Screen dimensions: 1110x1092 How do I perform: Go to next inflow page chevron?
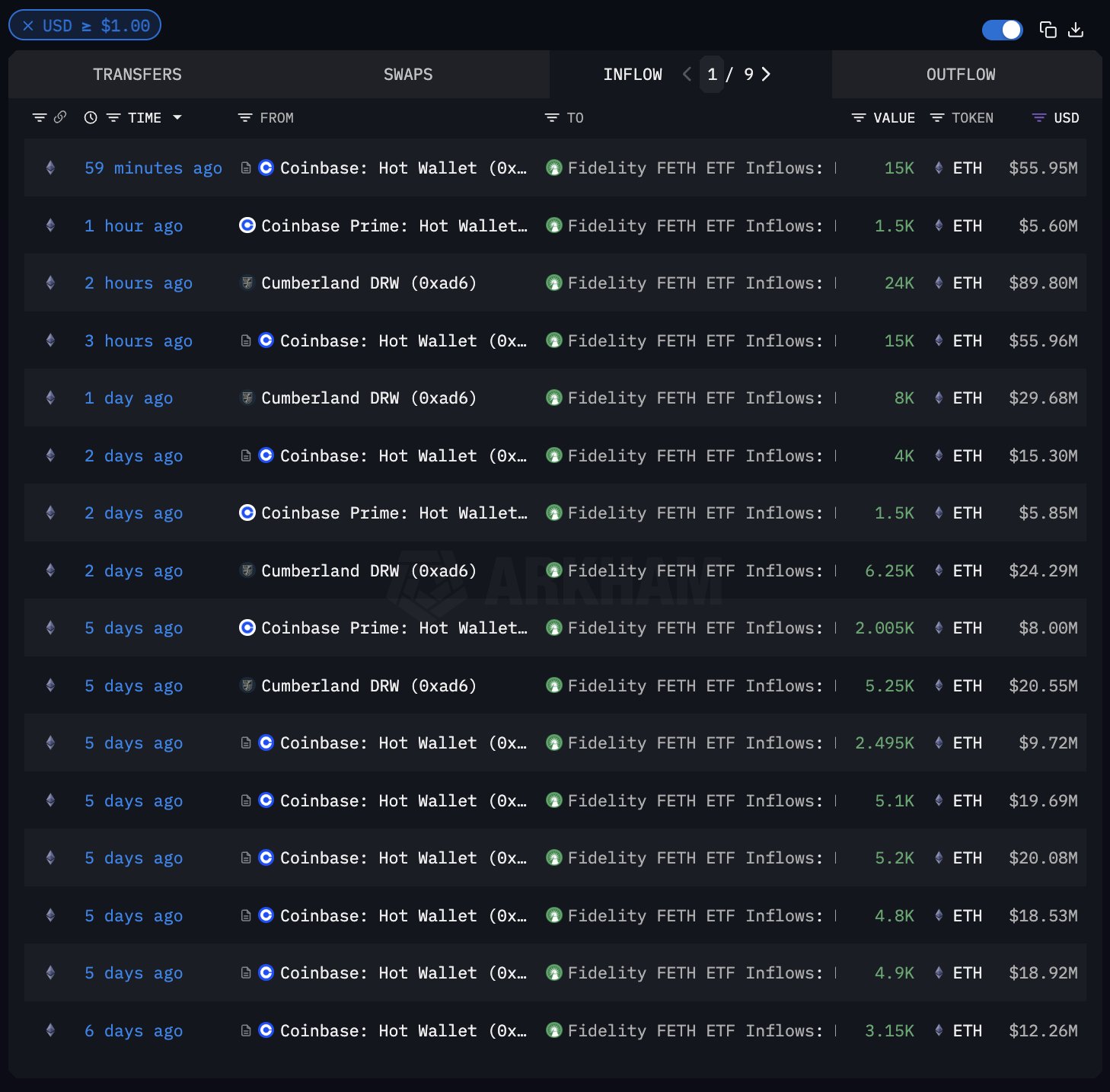click(766, 74)
